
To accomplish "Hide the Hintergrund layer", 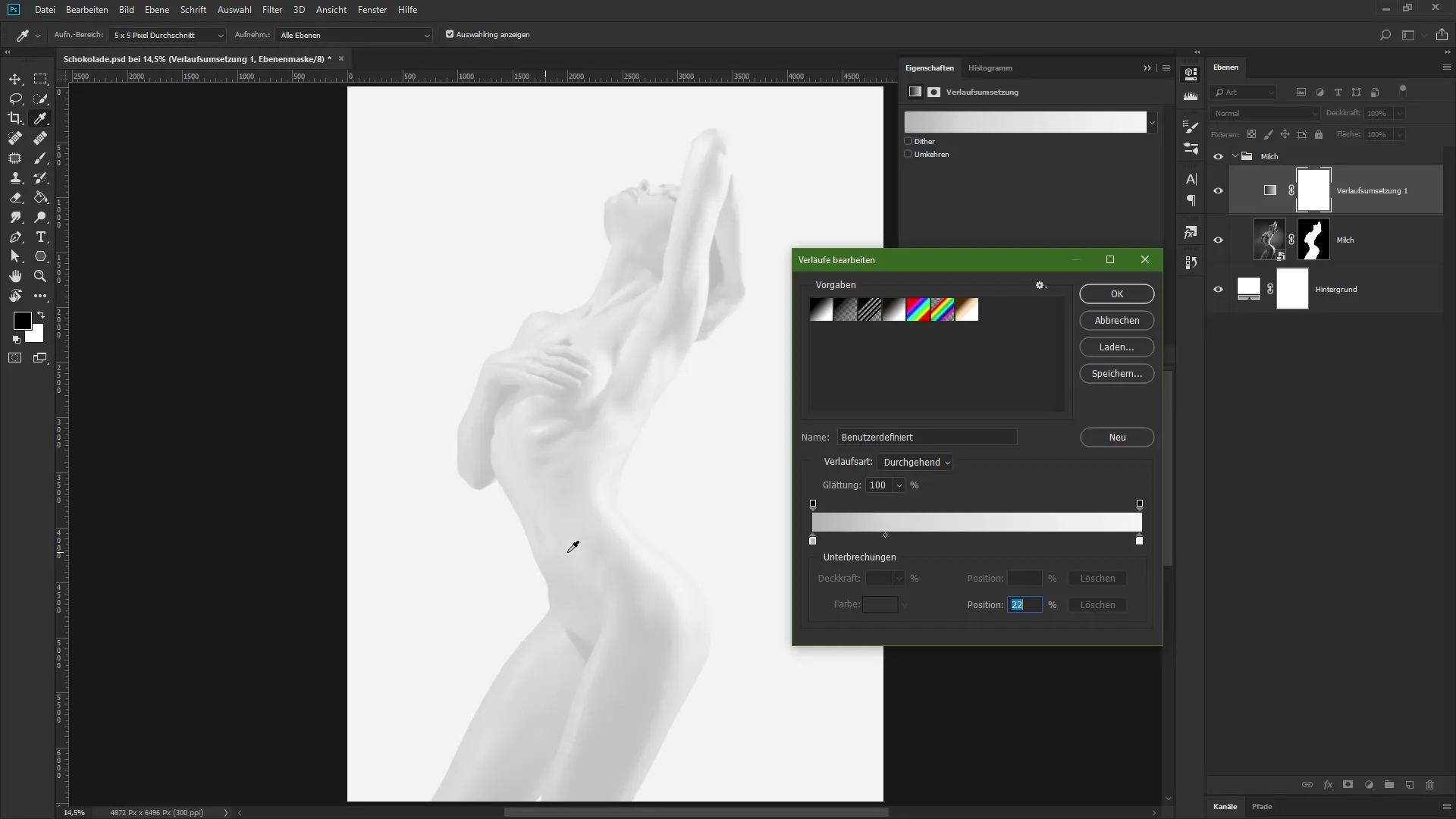I will point(1218,289).
